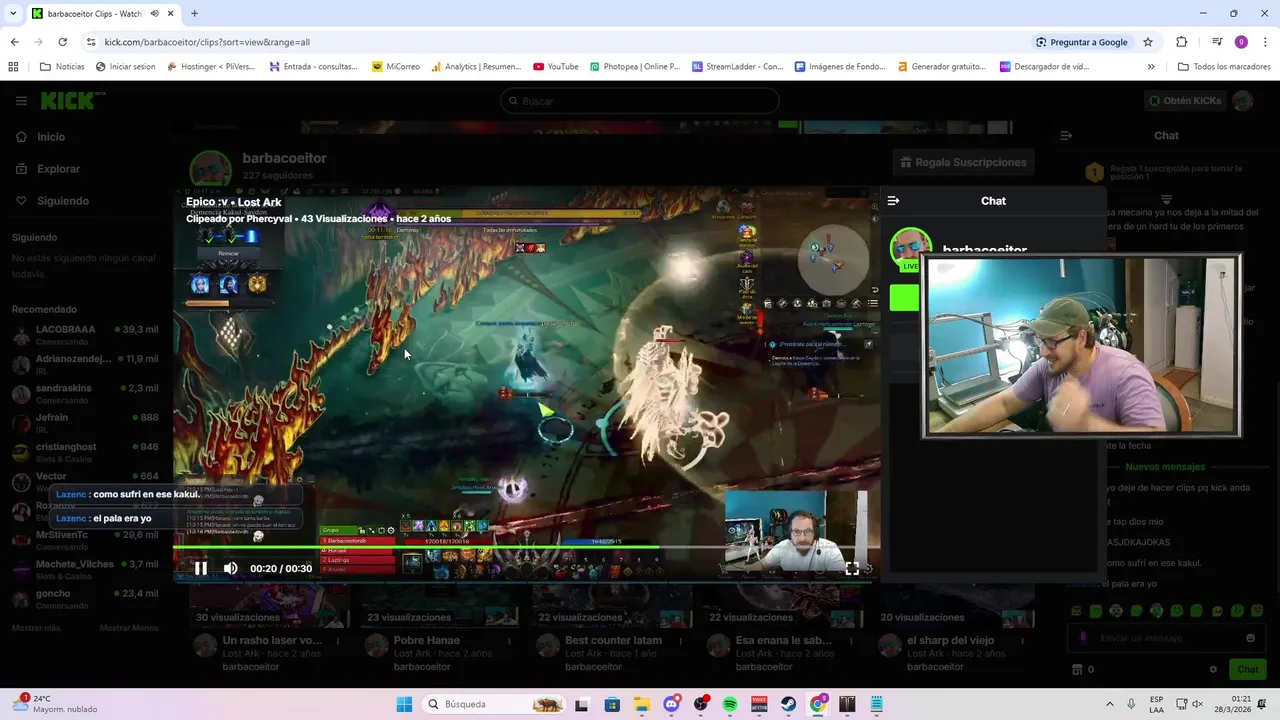The image size is (1280, 720).
Task: Expand the system tray hidden icons
Action: 1109,704
